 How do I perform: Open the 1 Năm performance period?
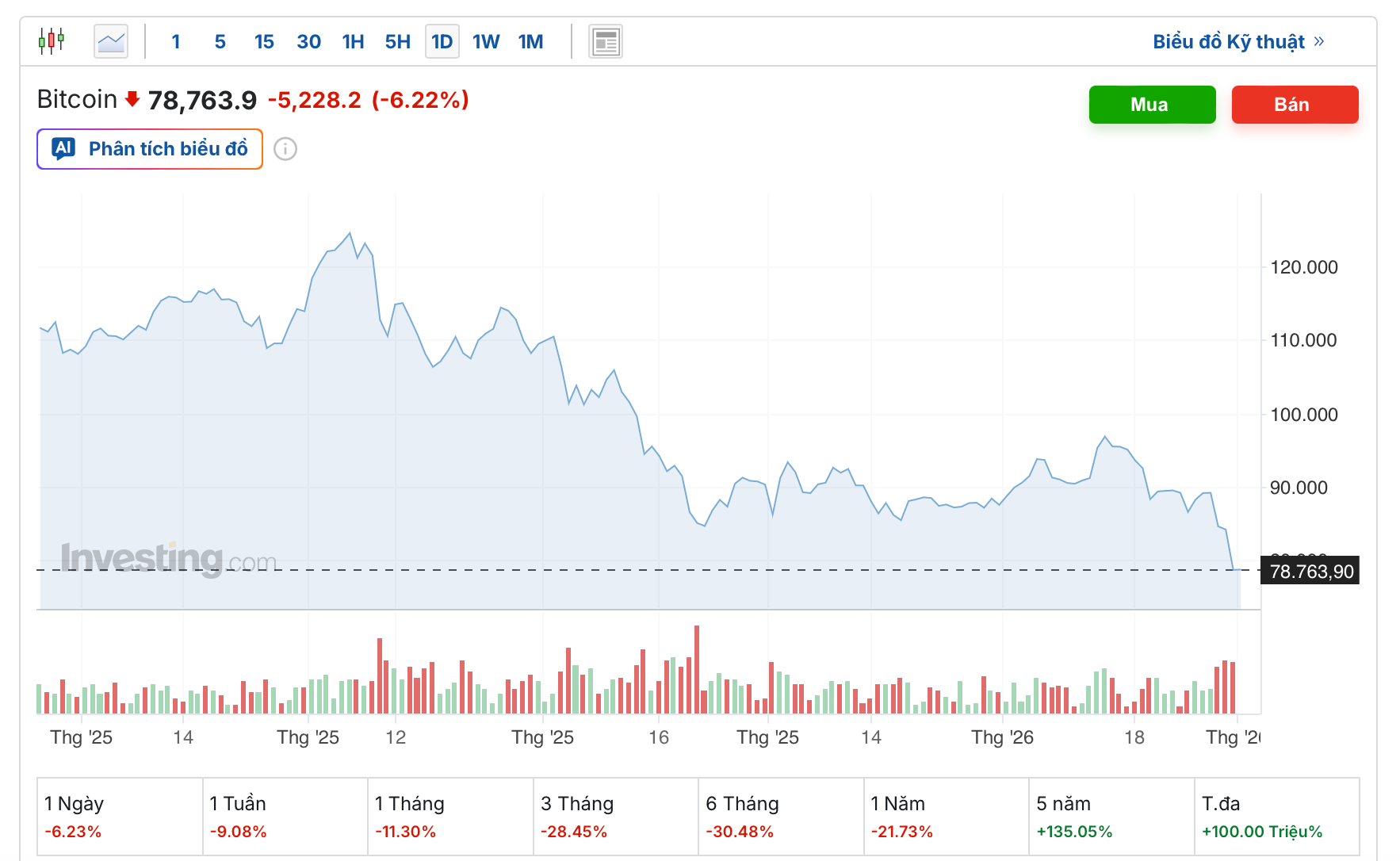[x=946, y=816]
